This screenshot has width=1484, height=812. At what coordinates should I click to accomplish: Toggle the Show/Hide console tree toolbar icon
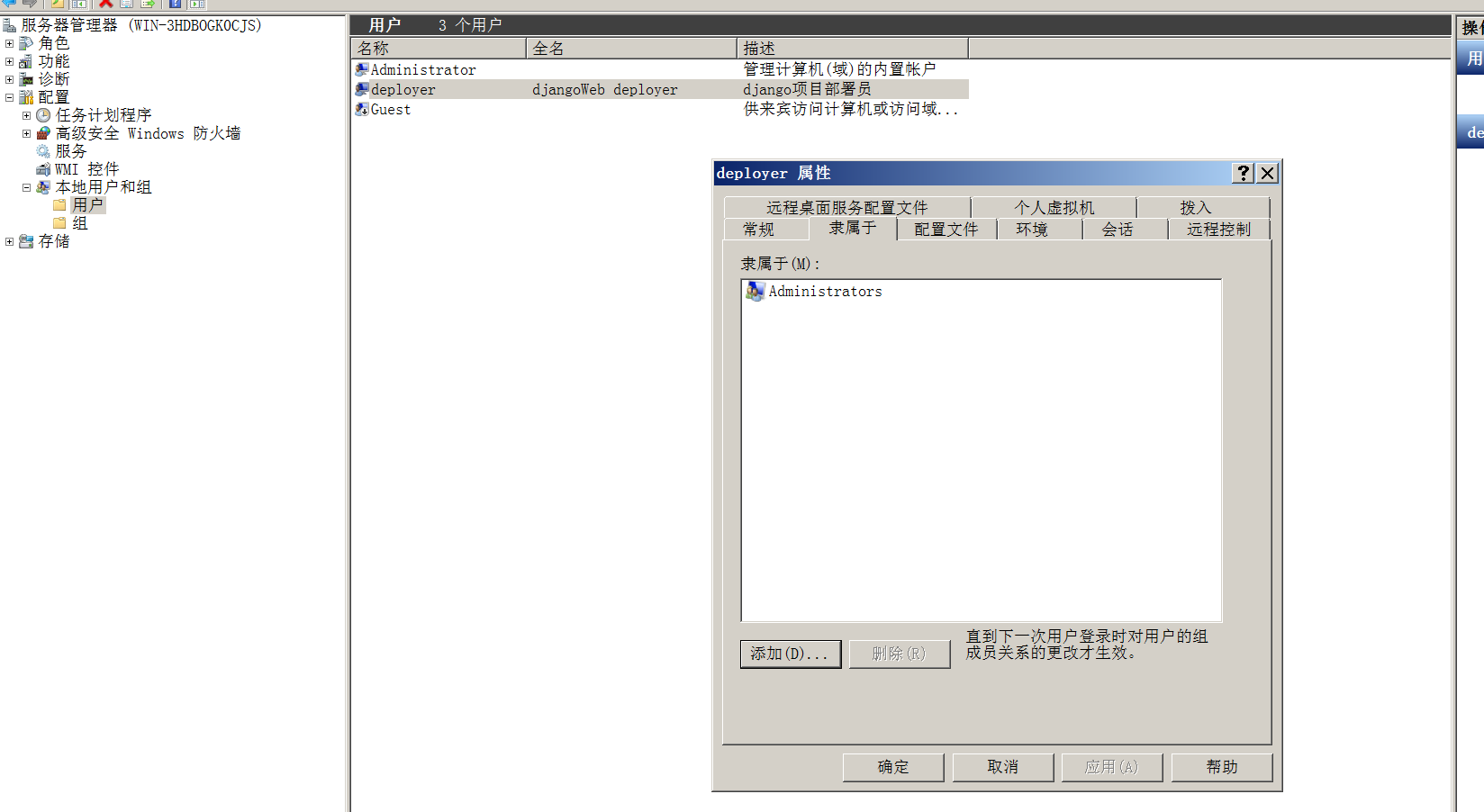tap(77, 5)
